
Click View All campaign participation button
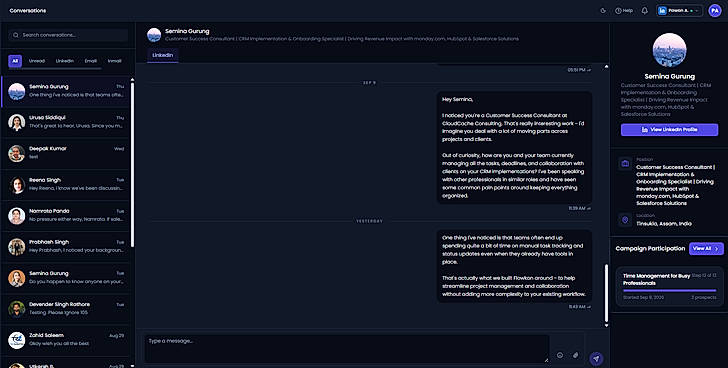pos(706,248)
